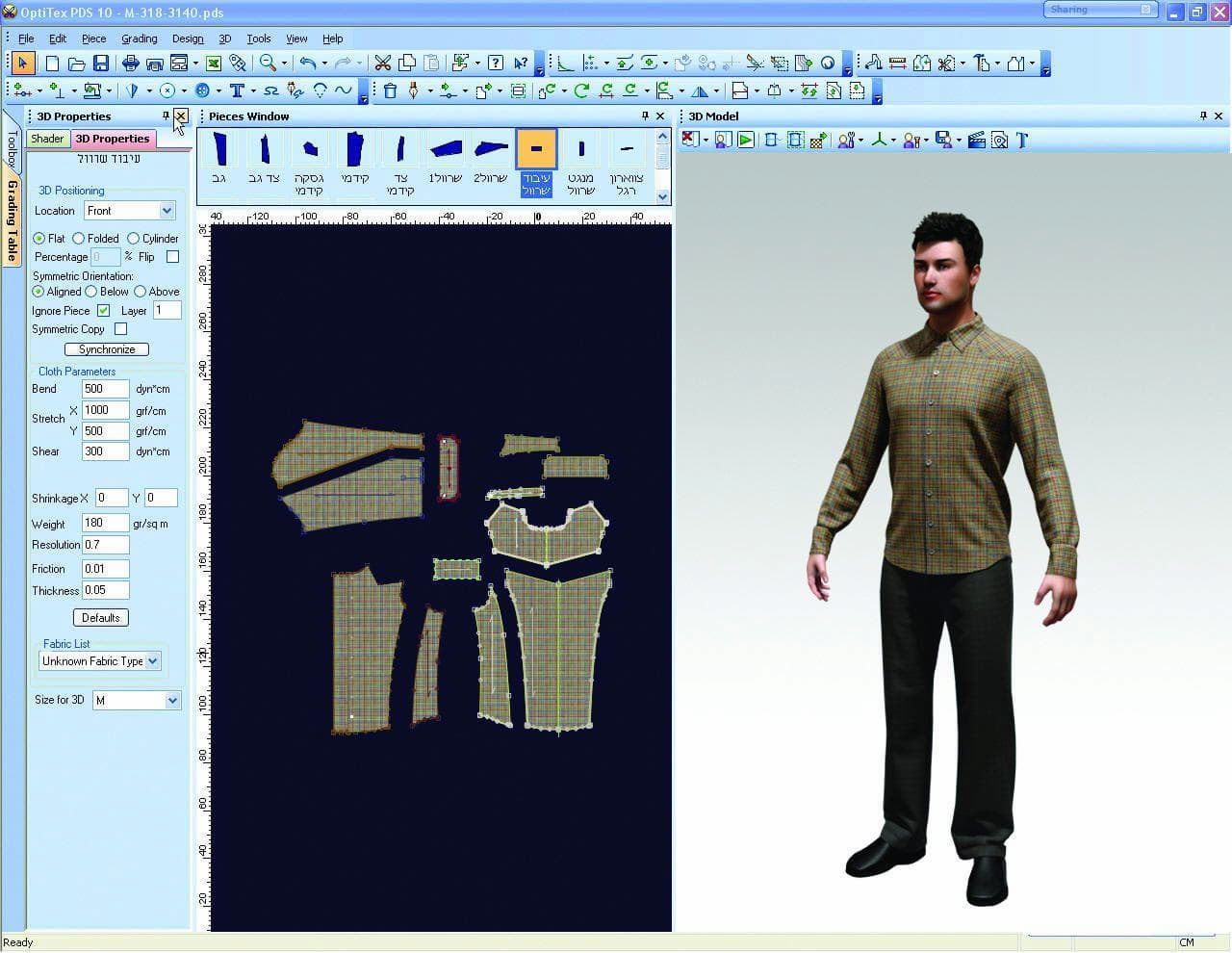Click the green play simulation icon
Image resolution: width=1232 pixels, height=953 pixels.
746,140
